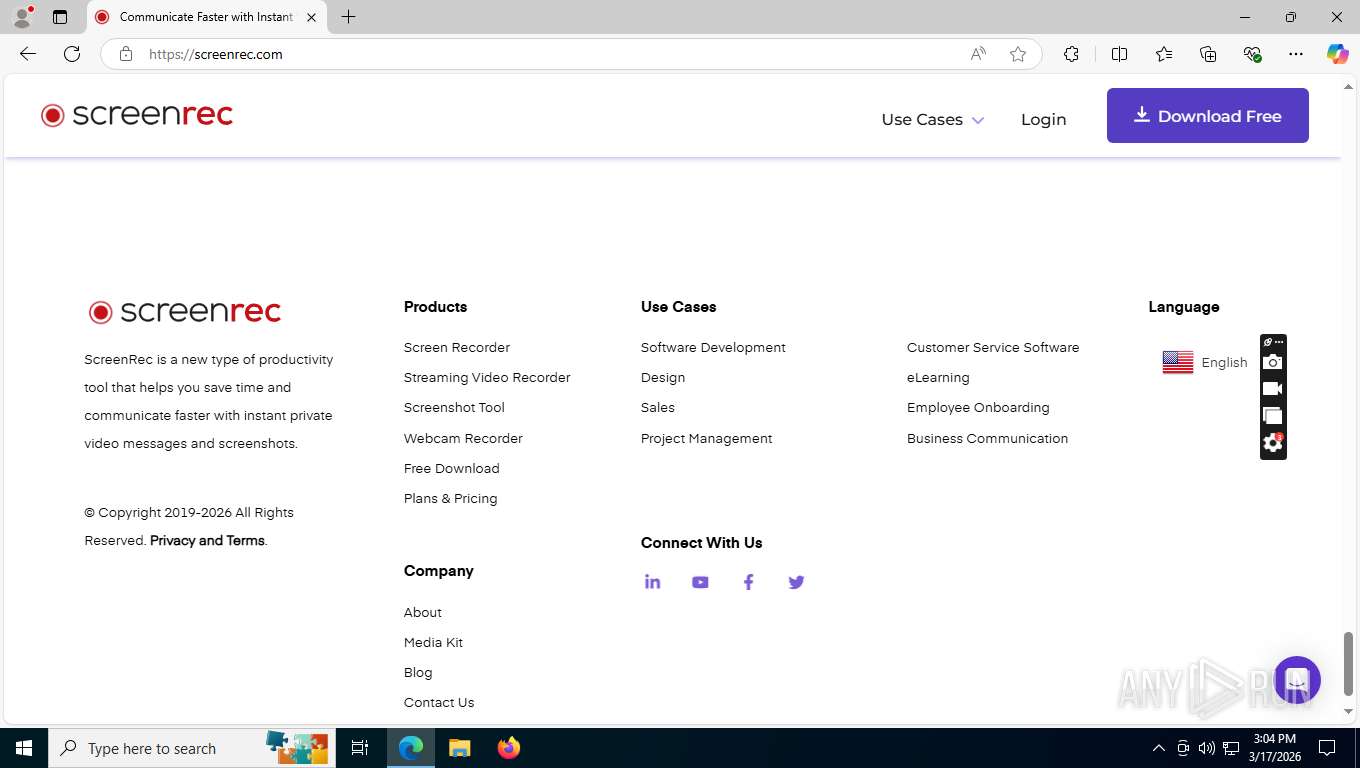1360x768 pixels.
Task: Open Design use case link
Action: point(663,377)
